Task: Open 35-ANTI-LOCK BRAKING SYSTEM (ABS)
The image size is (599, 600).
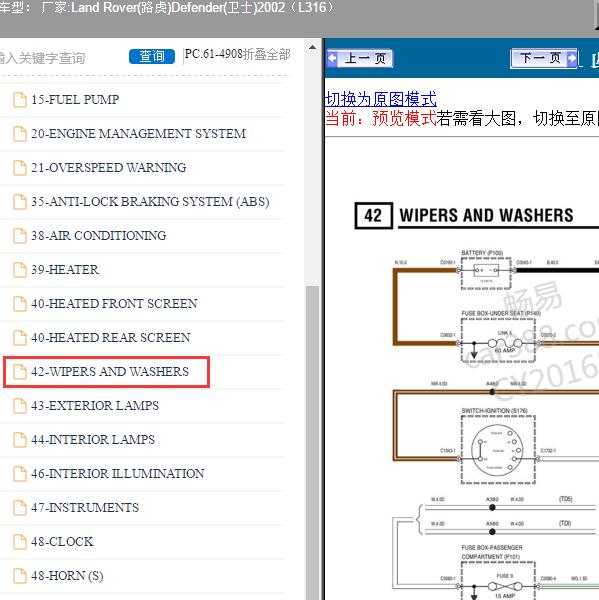Action: 150,202
